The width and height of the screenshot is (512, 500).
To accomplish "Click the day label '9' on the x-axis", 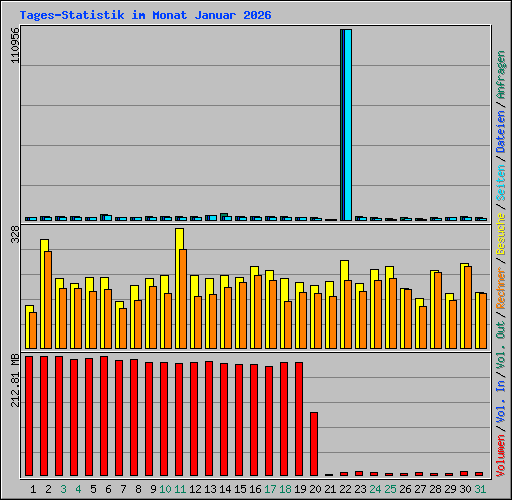I will pos(153,489).
